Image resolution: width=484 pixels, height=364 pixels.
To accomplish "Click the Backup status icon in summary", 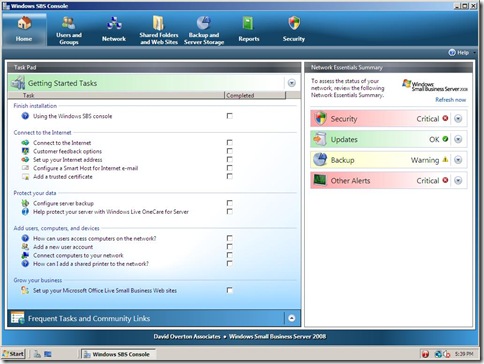I will pos(320,160).
